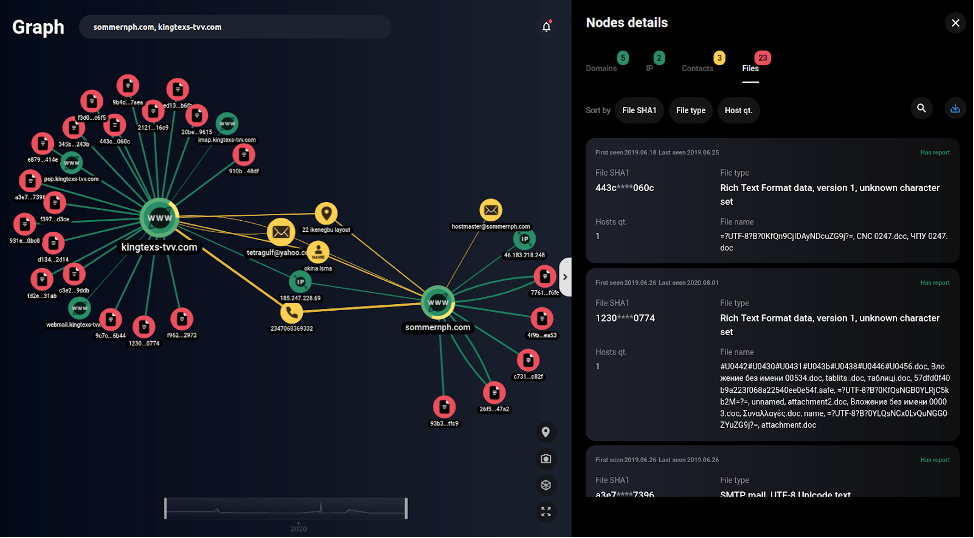Click the search icon in Nodes details
Image resolution: width=974 pixels, height=538 pixels.
point(921,109)
